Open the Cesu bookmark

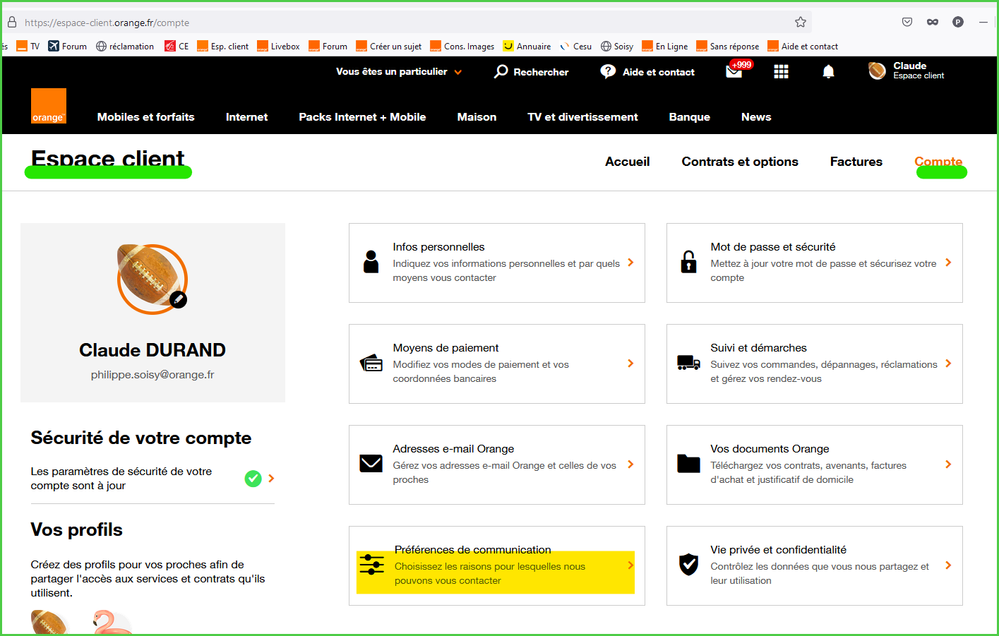(x=576, y=46)
